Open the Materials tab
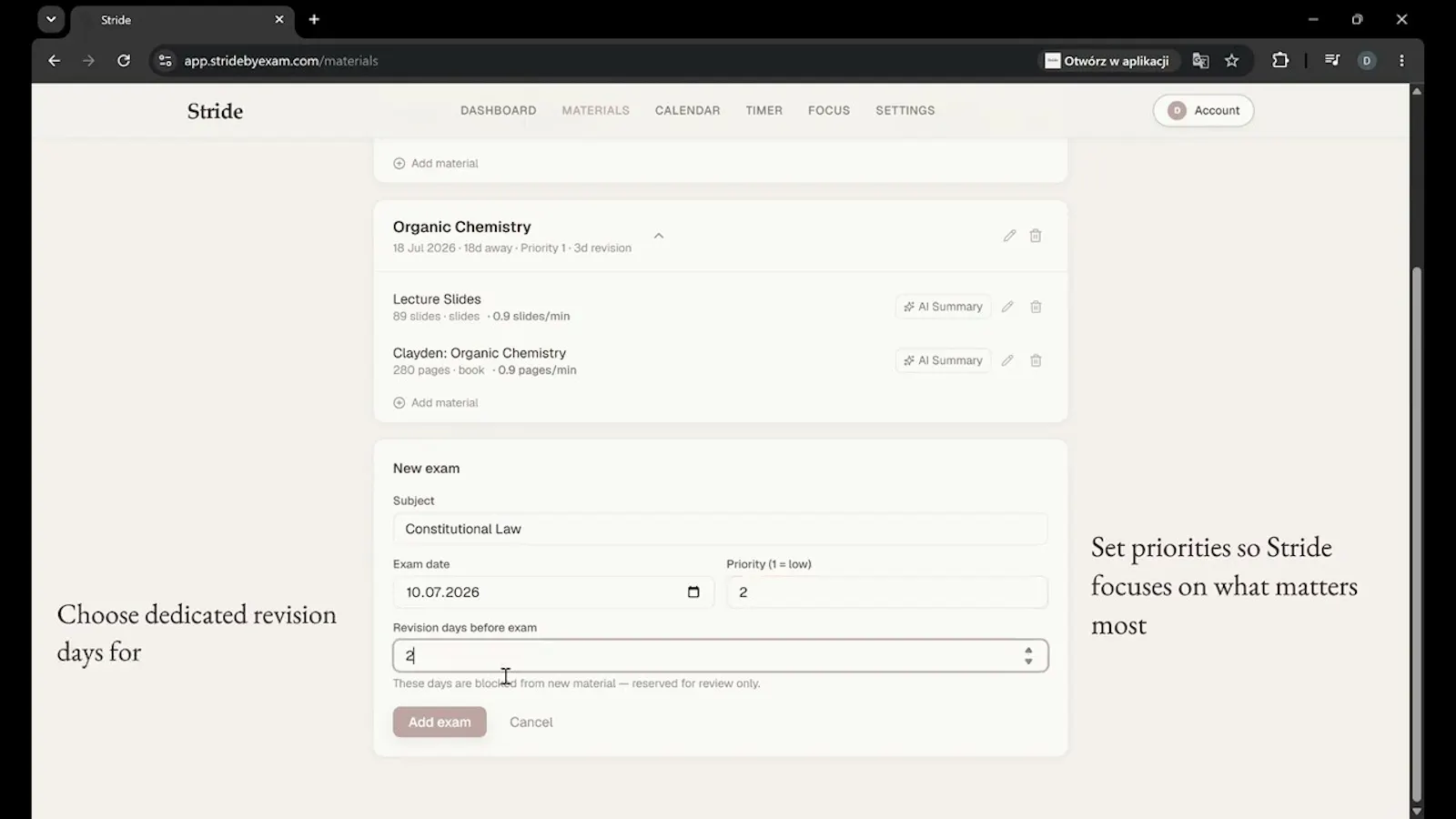This screenshot has width=1456, height=819. 595,110
